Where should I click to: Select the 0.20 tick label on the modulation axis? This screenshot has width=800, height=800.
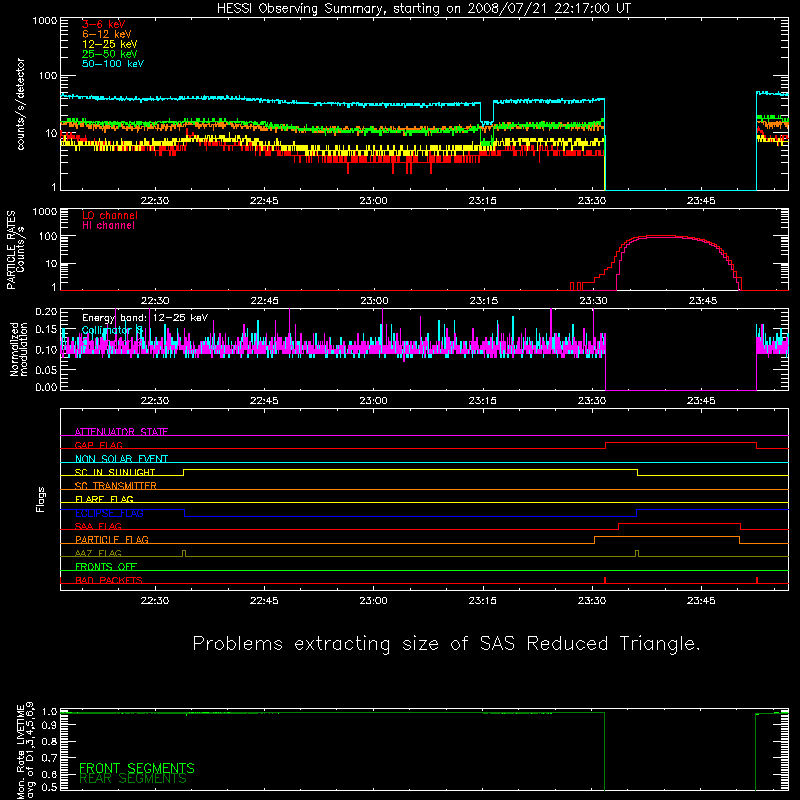46,311
